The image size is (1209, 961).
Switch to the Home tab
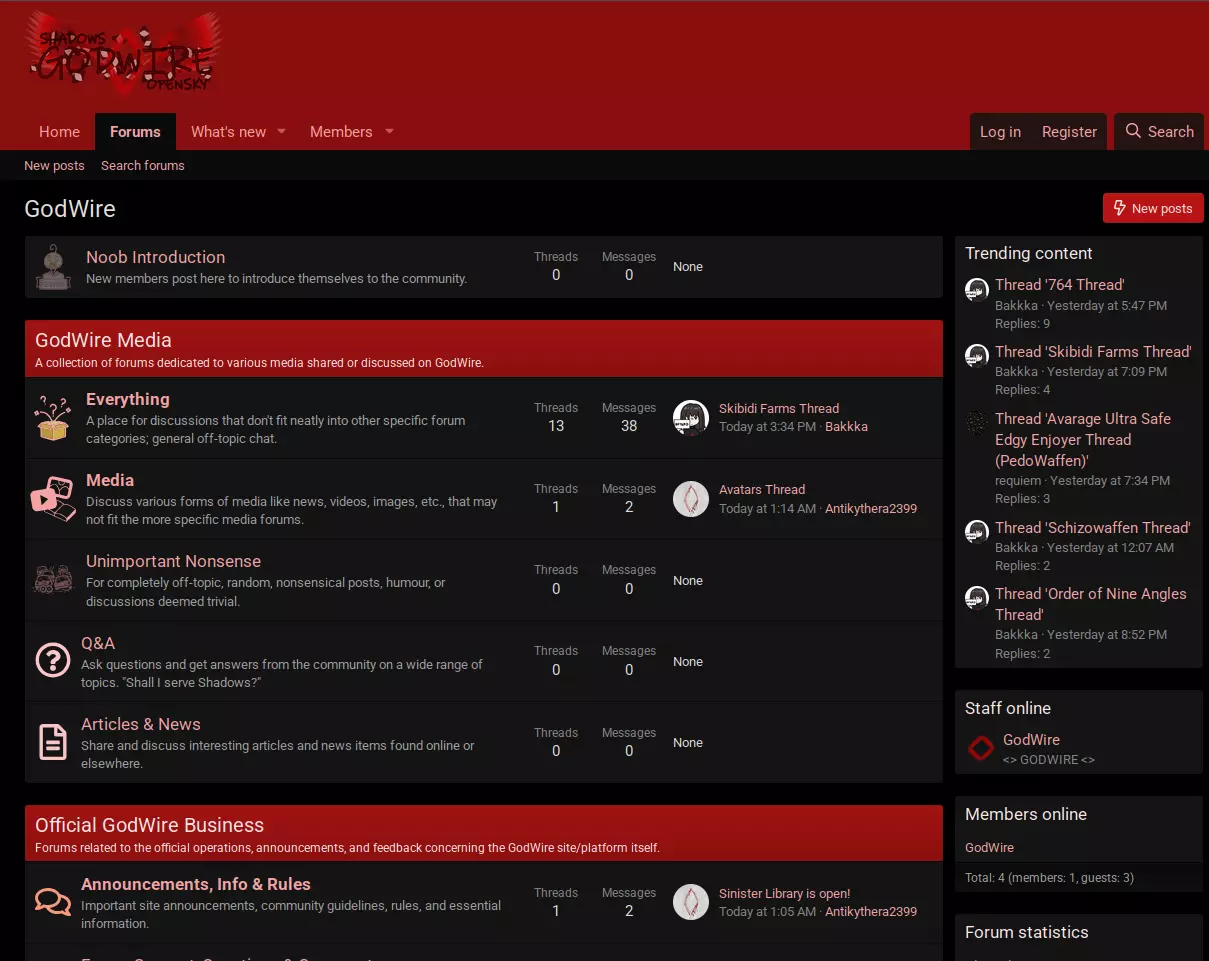[59, 132]
